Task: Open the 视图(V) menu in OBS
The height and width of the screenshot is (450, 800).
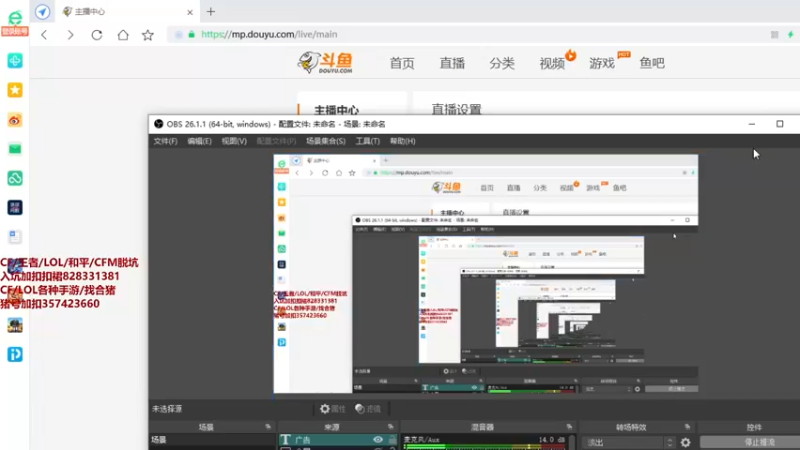Action: [x=234, y=141]
